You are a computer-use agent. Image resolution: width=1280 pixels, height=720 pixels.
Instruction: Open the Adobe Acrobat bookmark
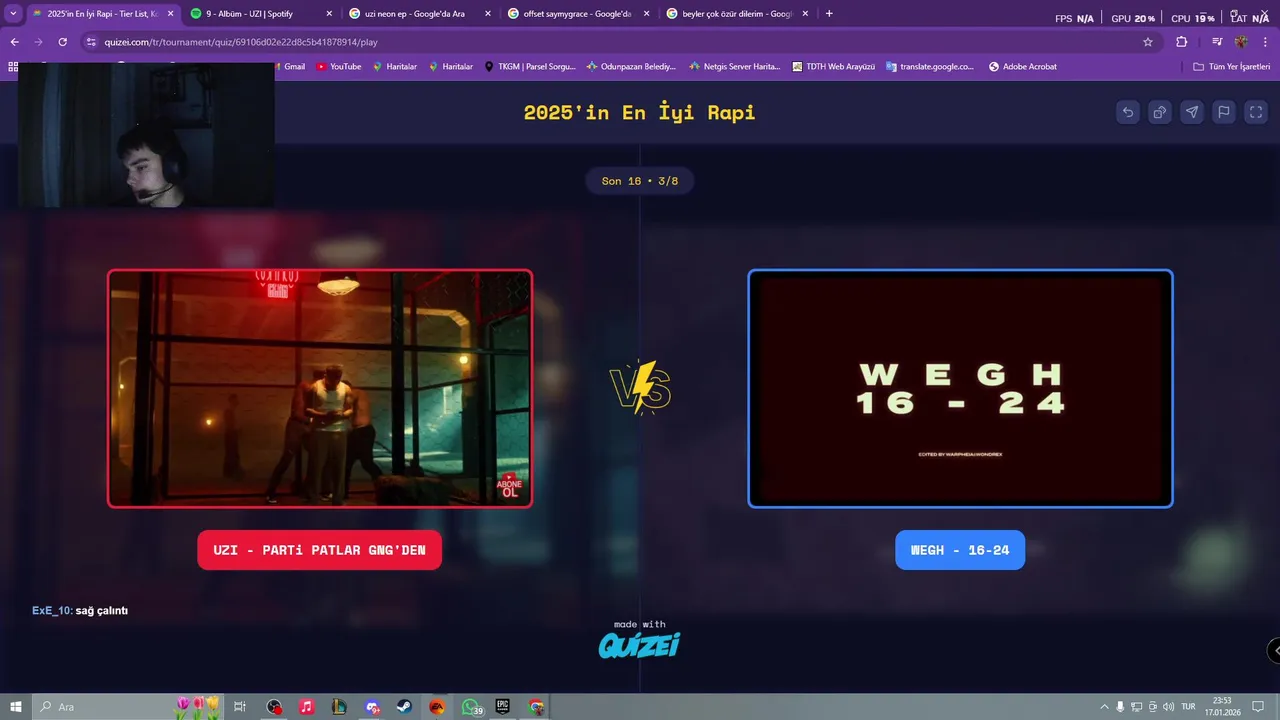(1022, 67)
